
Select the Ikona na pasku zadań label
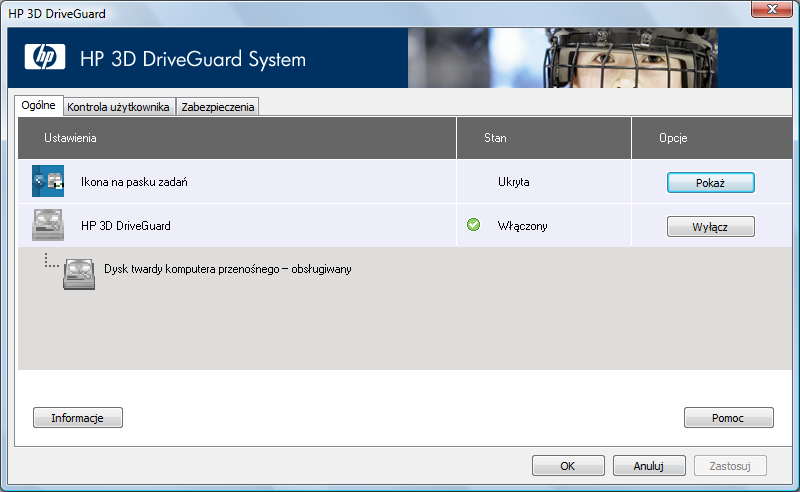tap(134, 182)
